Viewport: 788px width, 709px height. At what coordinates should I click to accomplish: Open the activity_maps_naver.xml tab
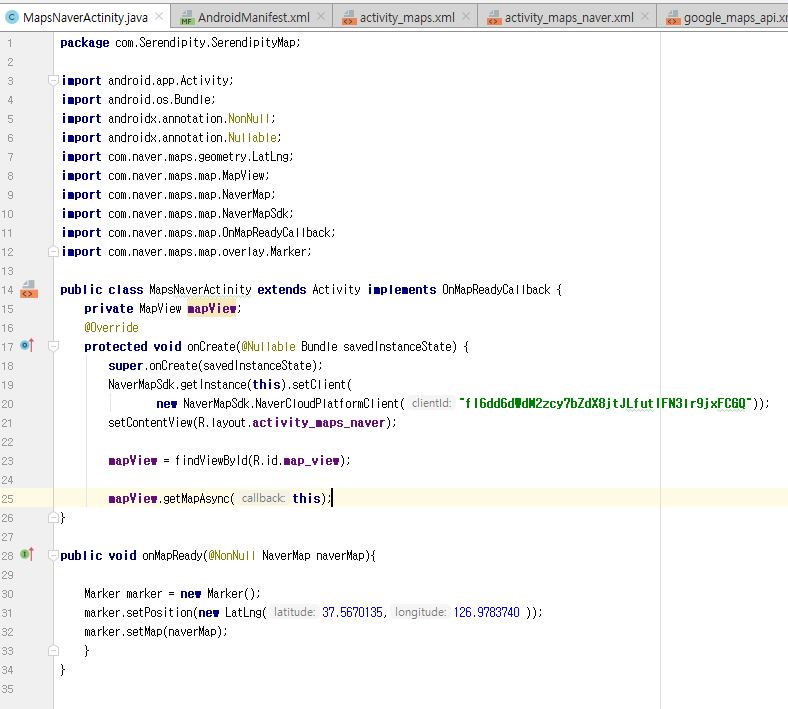tap(568, 18)
